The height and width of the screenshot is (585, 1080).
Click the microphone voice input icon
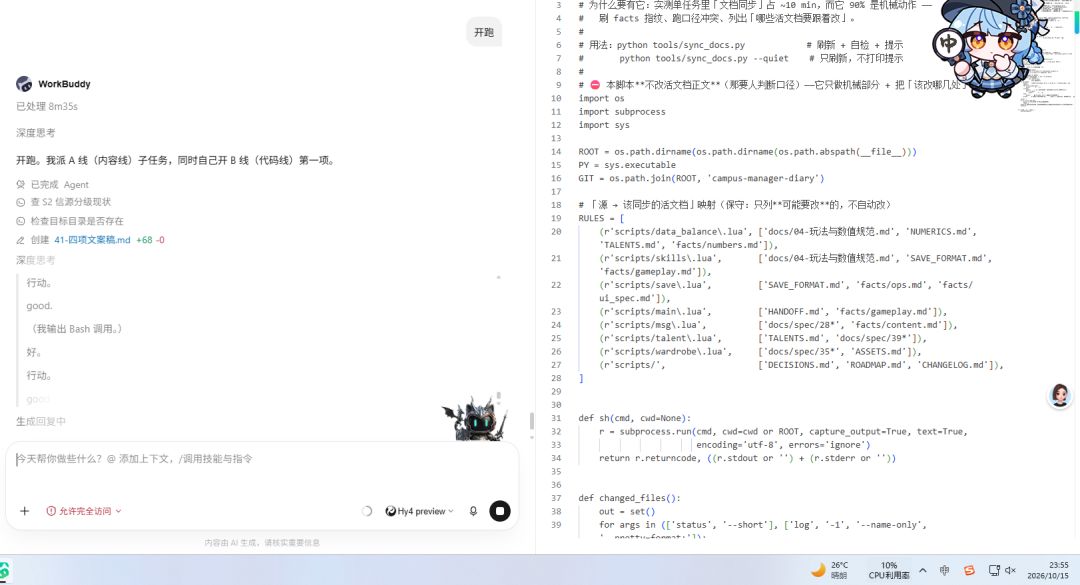point(473,511)
